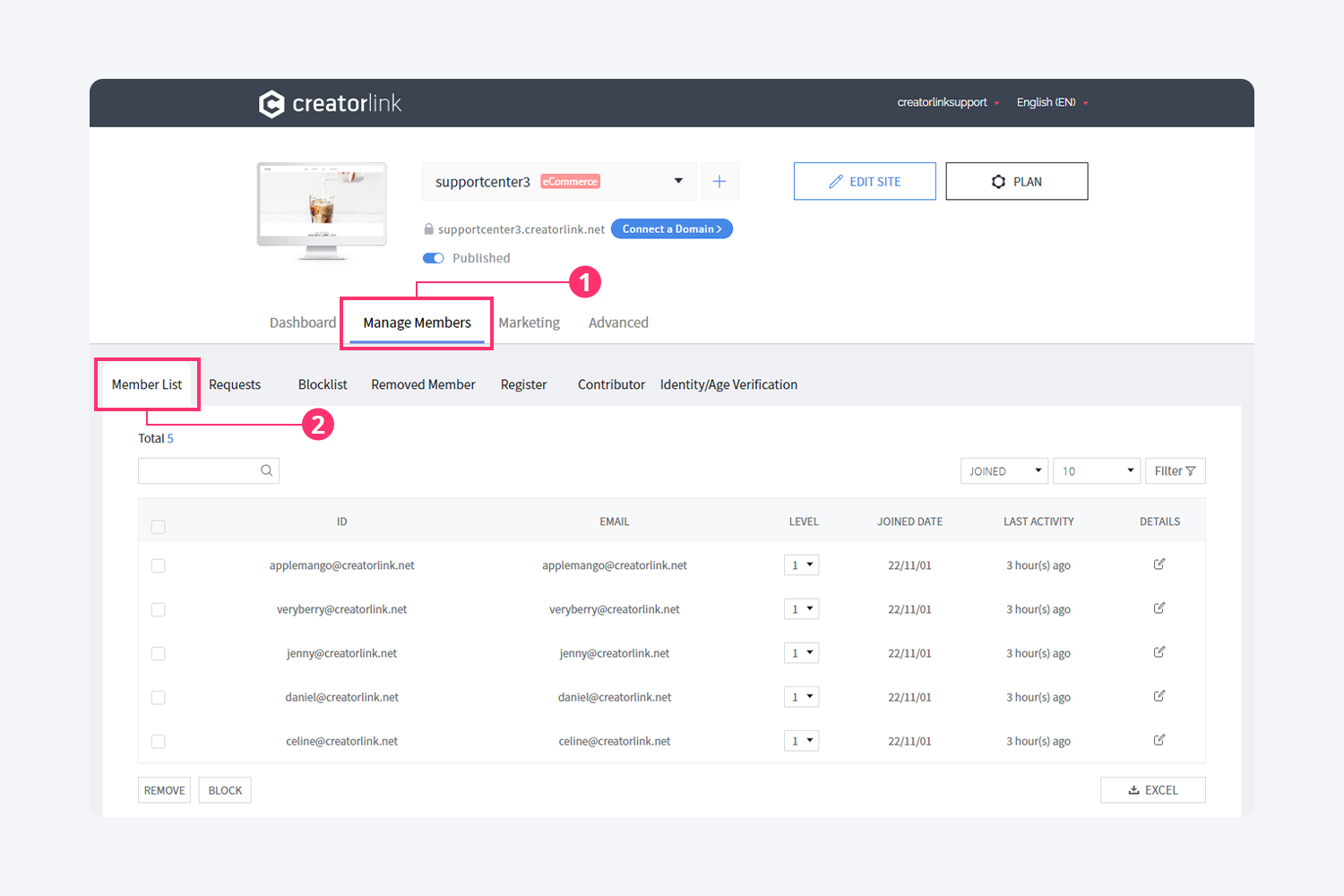Click the JOINED DATE column header
The height and width of the screenshot is (896, 1344).
(x=909, y=521)
